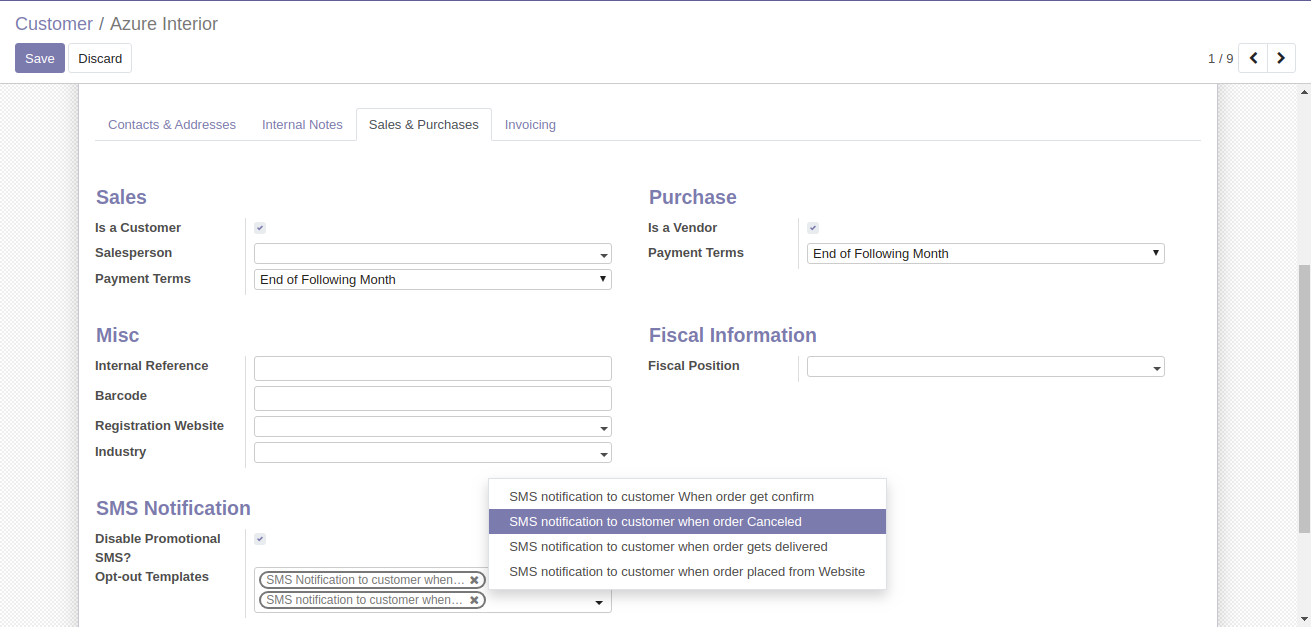The height and width of the screenshot is (627, 1311).
Task: Open the Invoicing tab
Action: pyautogui.click(x=530, y=125)
